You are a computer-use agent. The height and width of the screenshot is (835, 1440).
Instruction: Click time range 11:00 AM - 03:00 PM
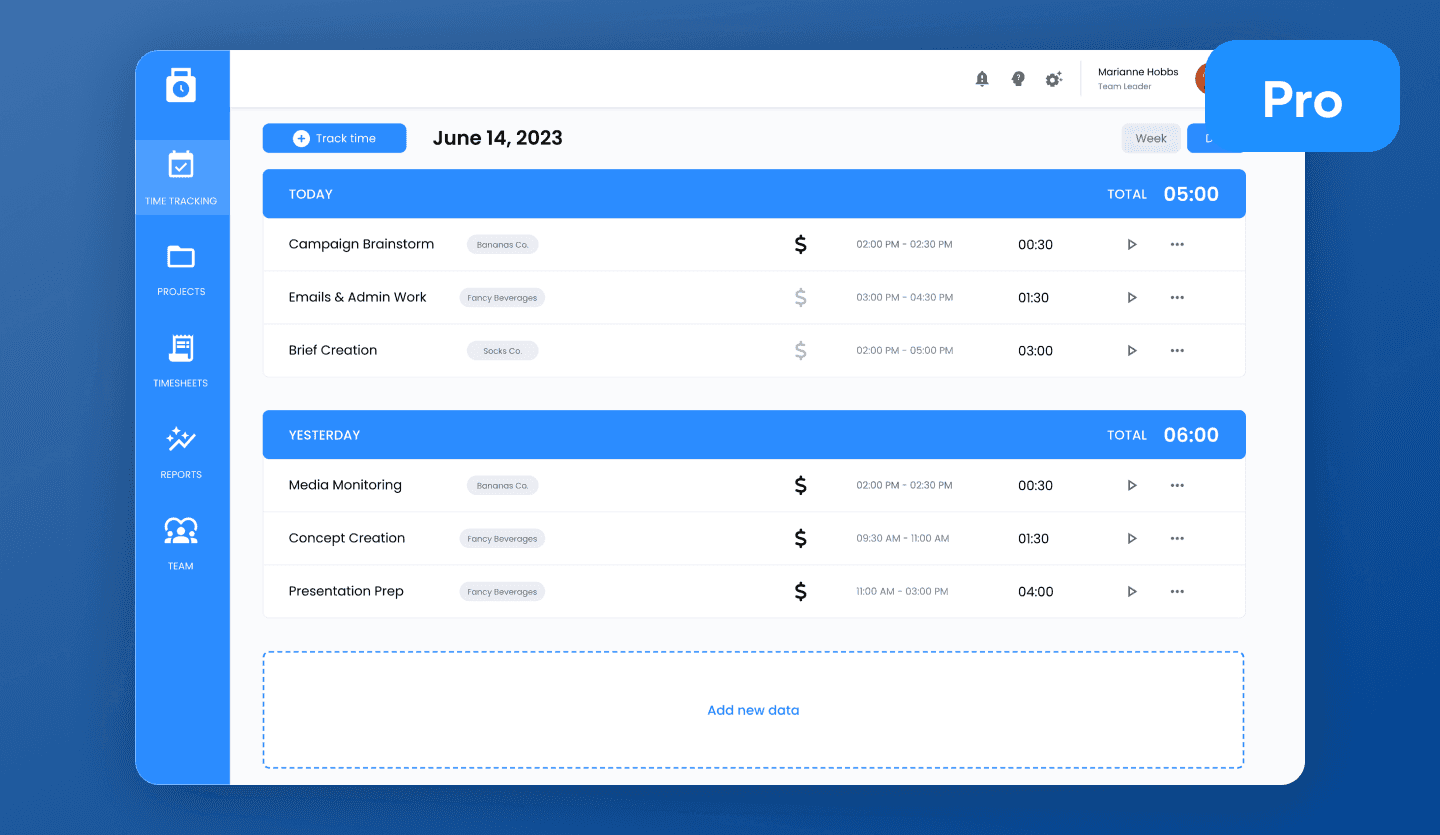(x=902, y=591)
